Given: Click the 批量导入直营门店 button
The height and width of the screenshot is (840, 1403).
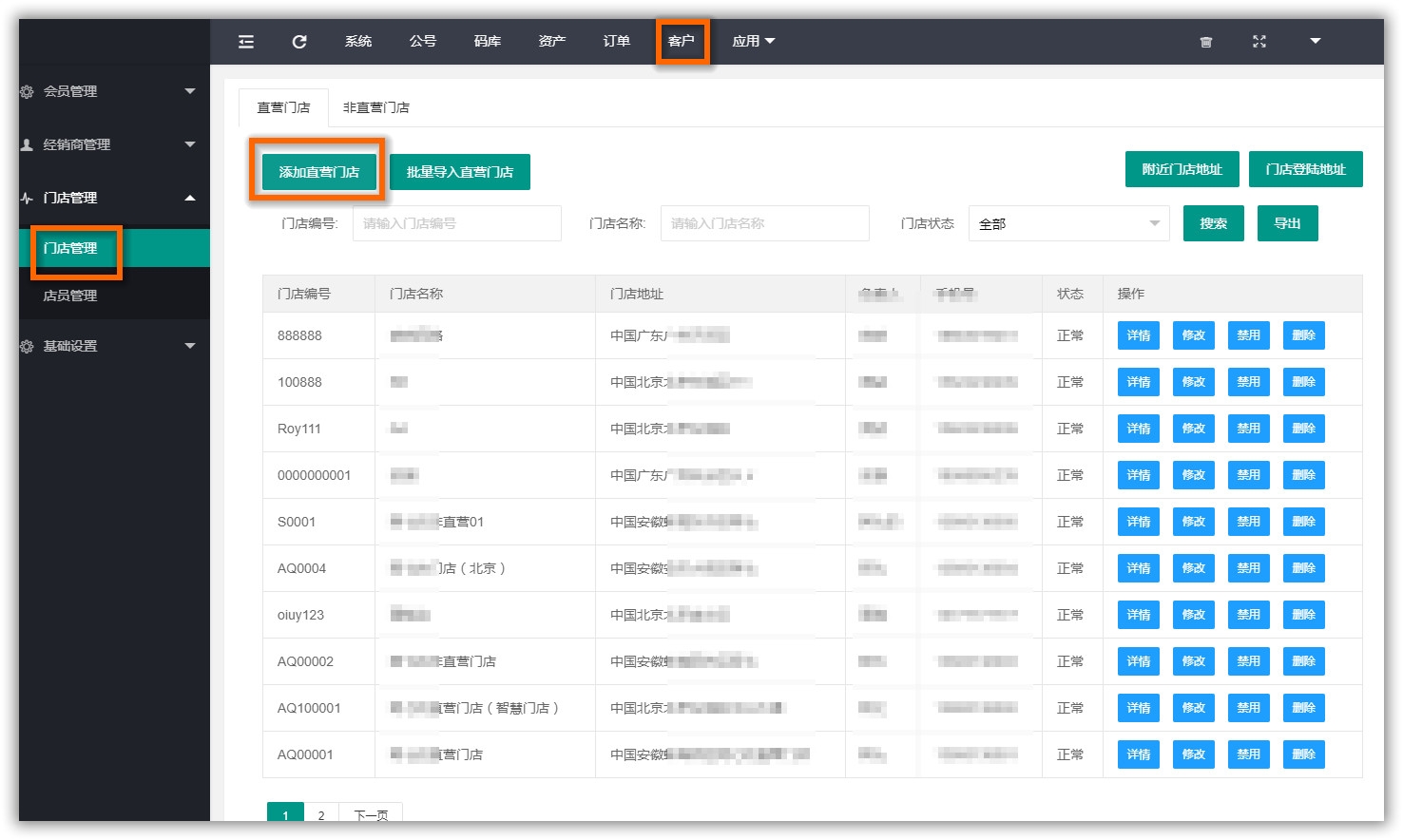Looking at the screenshot, I should (460, 172).
